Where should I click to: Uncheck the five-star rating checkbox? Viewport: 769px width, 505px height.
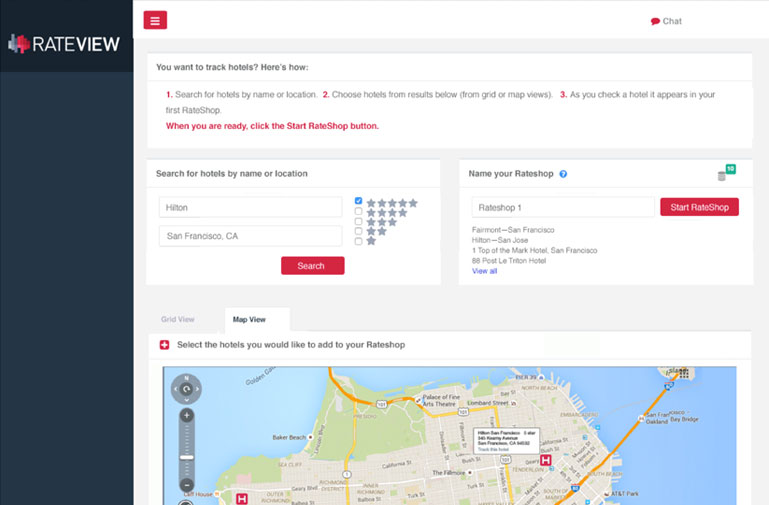coord(359,201)
